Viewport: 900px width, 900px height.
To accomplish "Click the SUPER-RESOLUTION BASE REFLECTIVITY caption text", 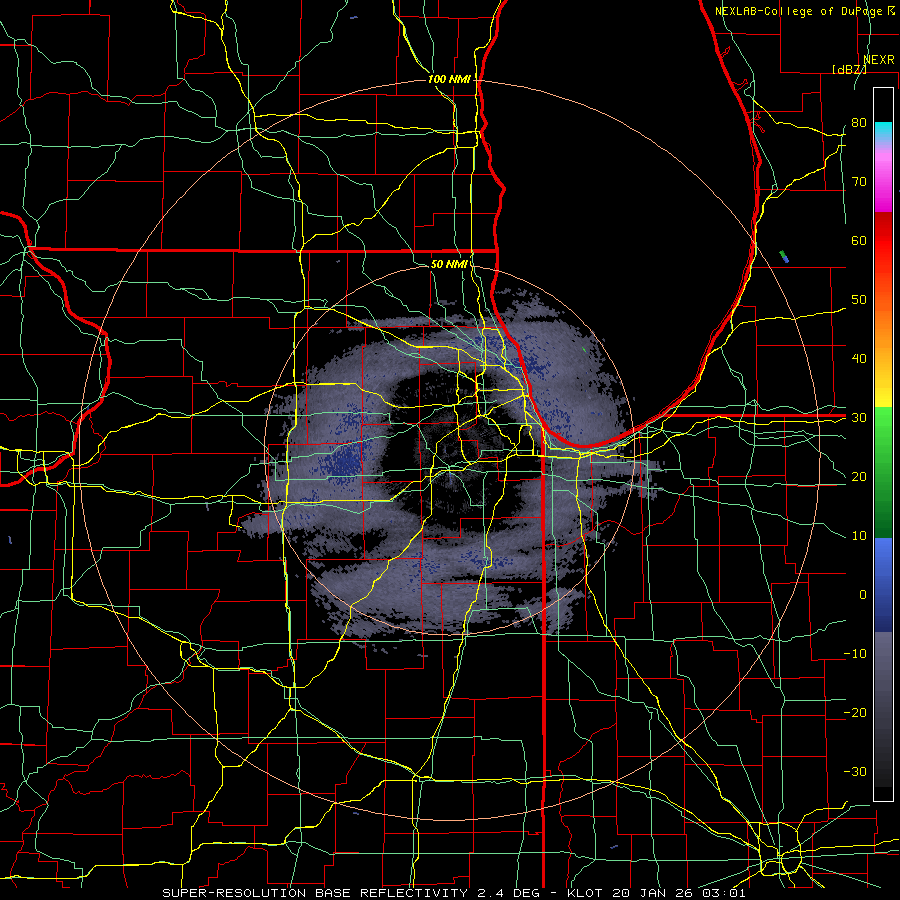I will coord(315,893).
